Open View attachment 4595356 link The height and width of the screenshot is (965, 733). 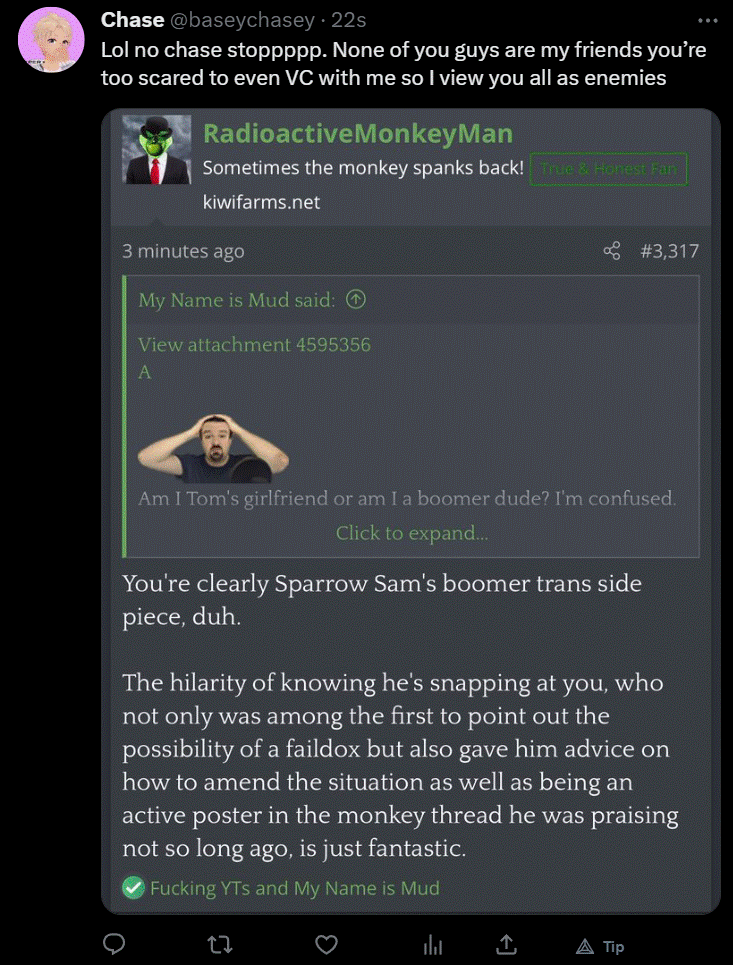[254, 345]
